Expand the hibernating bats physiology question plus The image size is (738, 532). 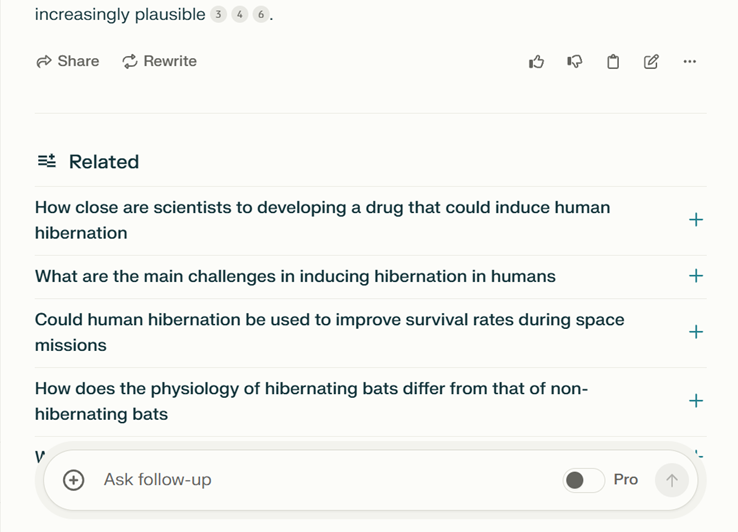click(696, 401)
